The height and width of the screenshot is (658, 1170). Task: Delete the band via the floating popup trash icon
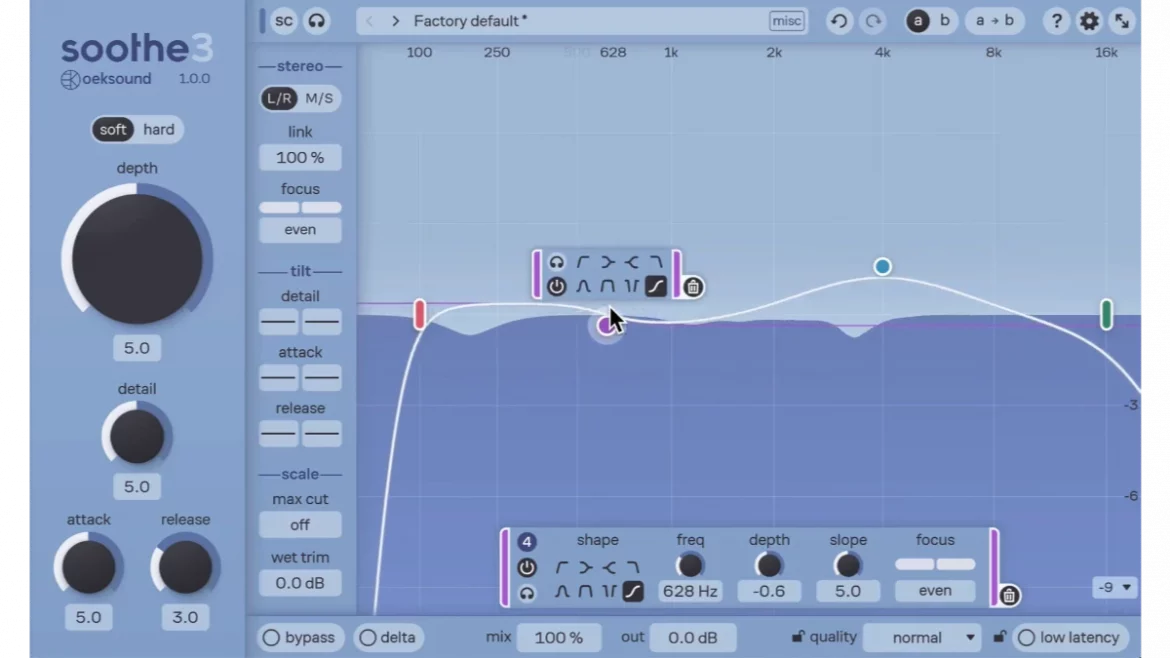click(x=692, y=287)
